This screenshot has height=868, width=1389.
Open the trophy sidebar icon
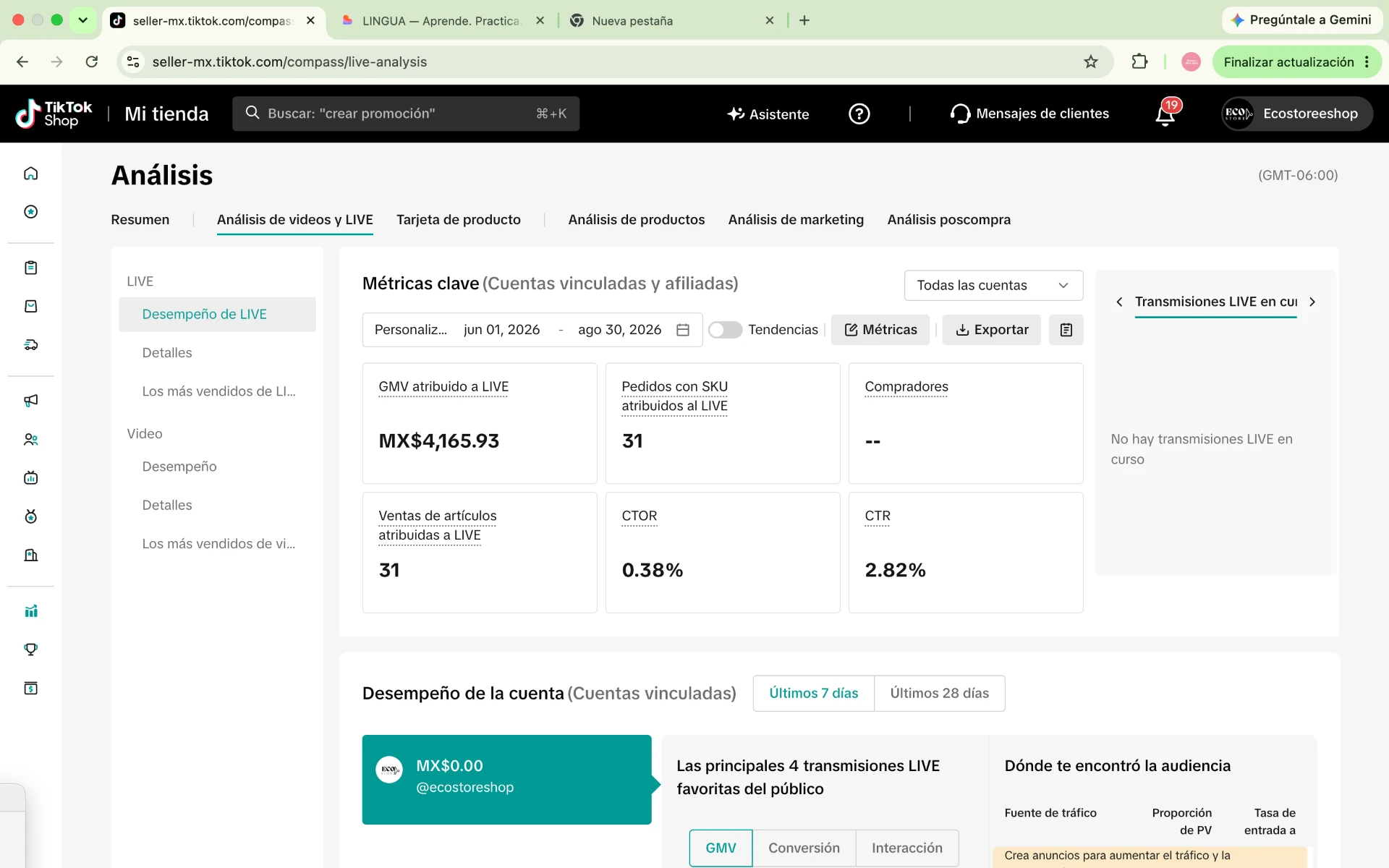(x=30, y=650)
